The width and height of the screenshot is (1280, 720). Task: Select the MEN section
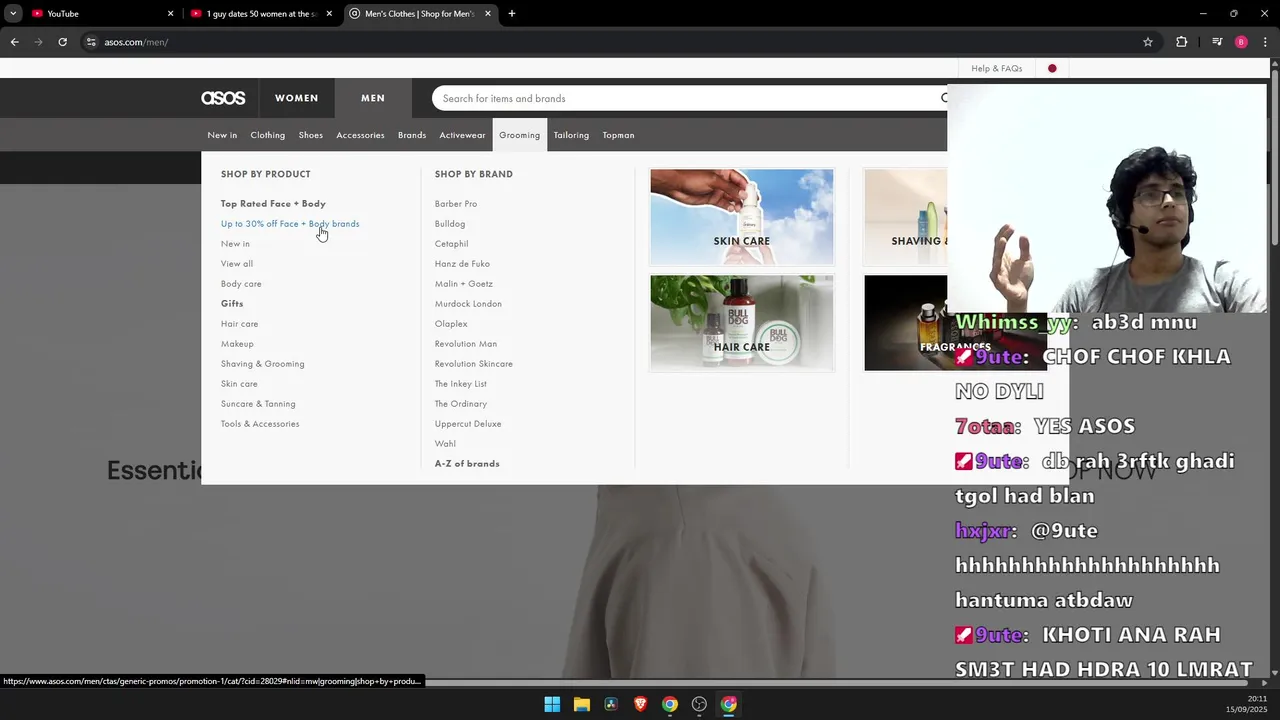click(x=373, y=98)
